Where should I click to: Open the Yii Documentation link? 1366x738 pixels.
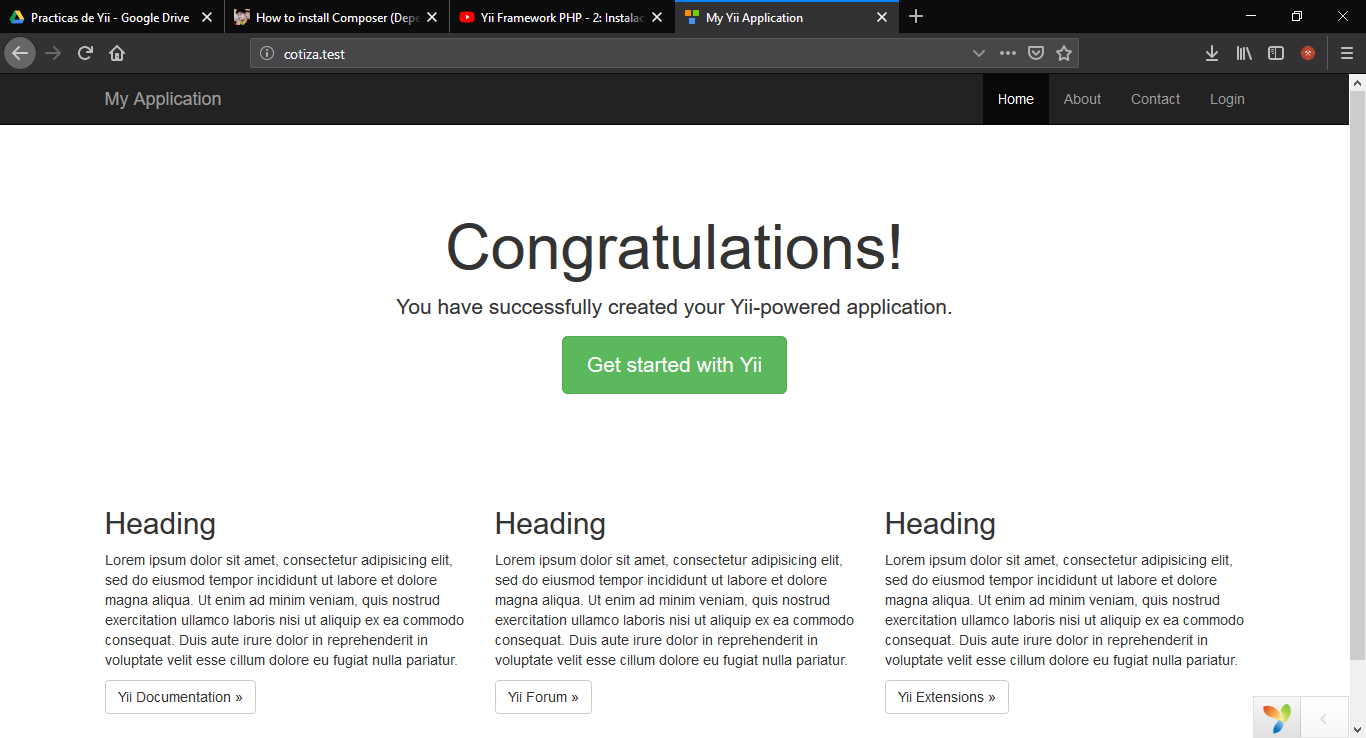click(180, 697)
